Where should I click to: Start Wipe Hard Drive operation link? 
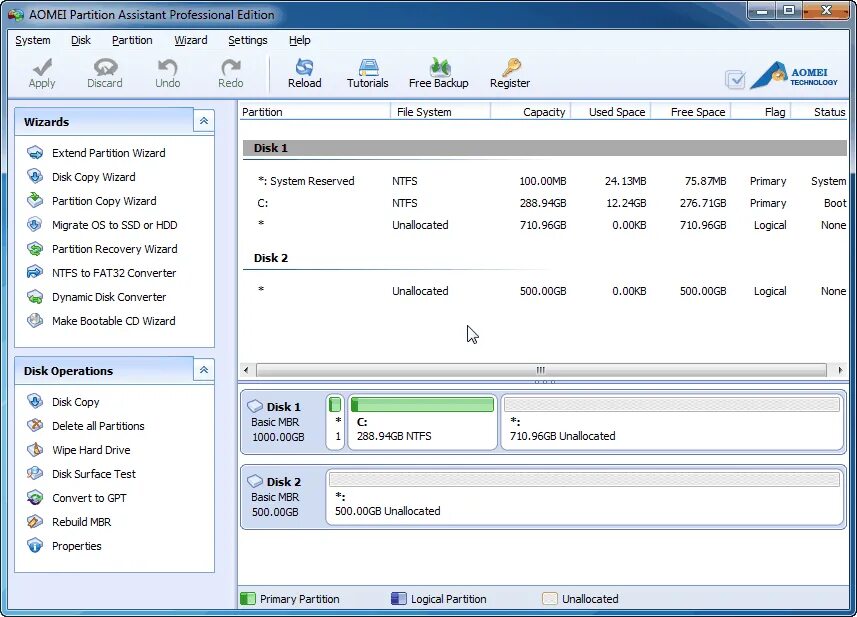pos(91,450)
